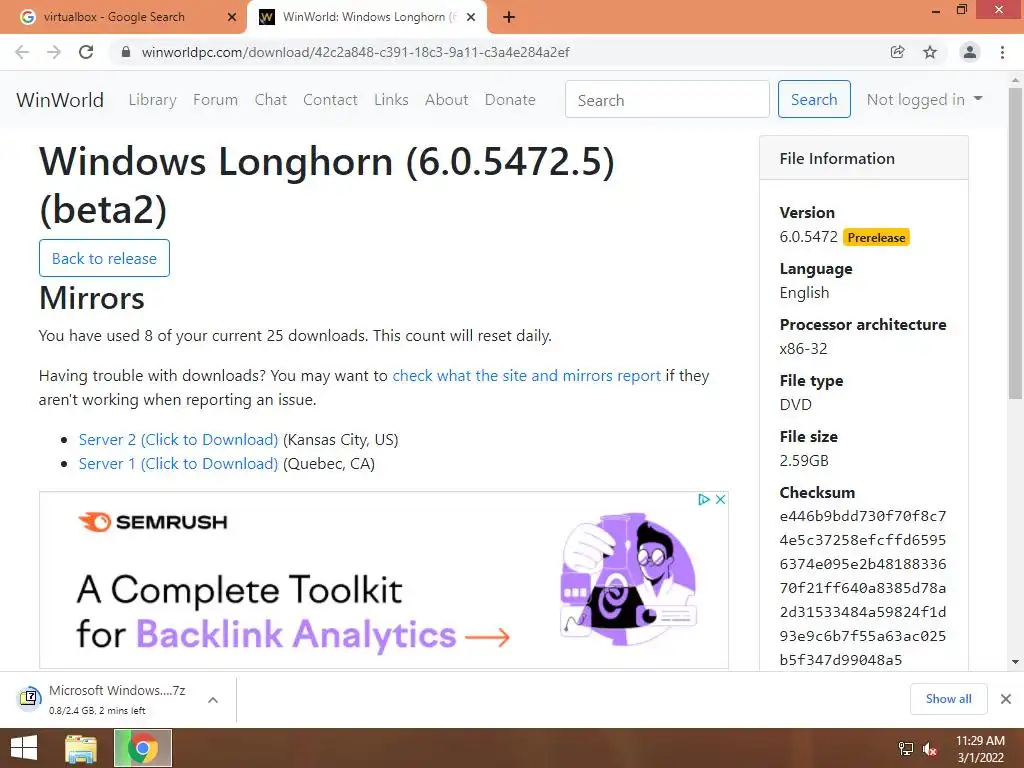Image resolution: width=1024 pixels, height=768 pixels.
Task: Close the virtualbox Google Search tab
Action: [232, 17]
